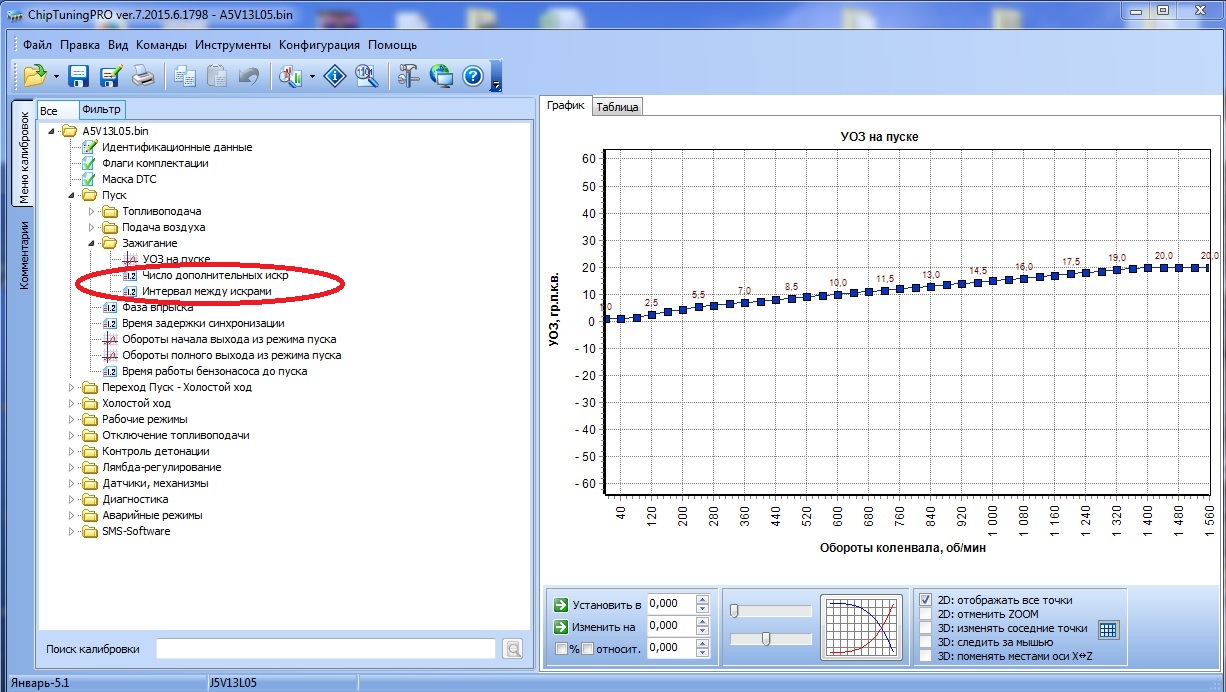
Task: Click the Undo arrow icon
Action: [x=249, y=75]
